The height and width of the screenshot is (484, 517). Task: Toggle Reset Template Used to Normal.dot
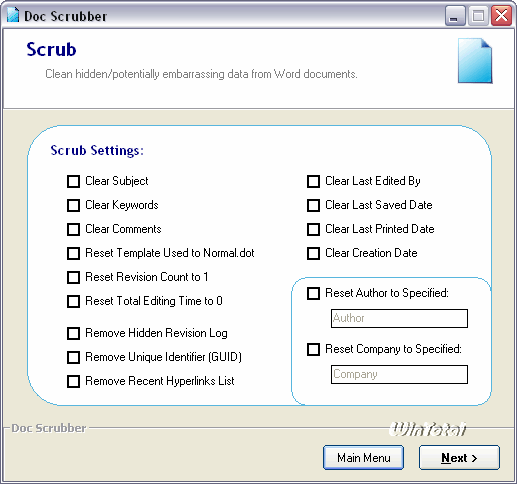[x=73, y=254]
